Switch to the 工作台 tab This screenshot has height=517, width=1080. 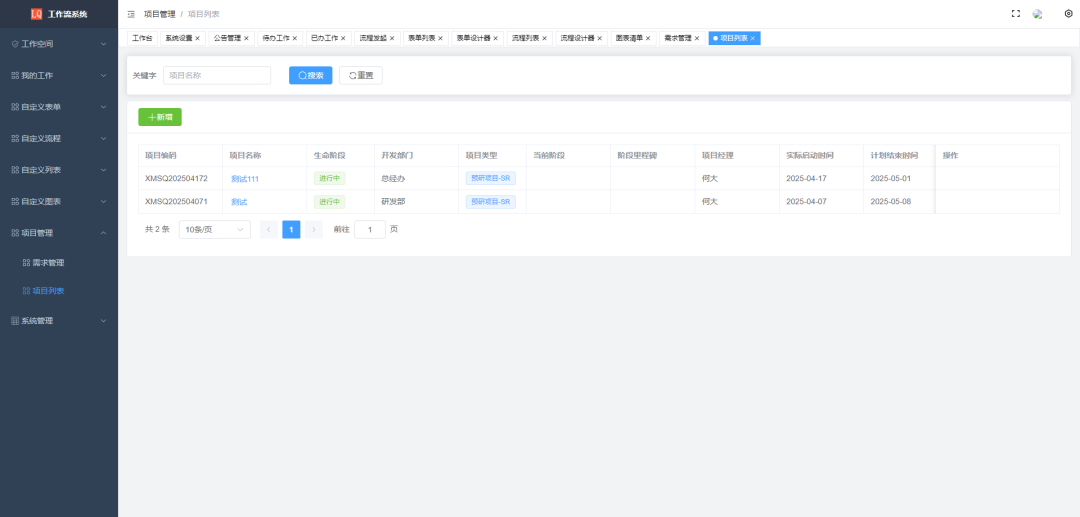tap(143, 39)
